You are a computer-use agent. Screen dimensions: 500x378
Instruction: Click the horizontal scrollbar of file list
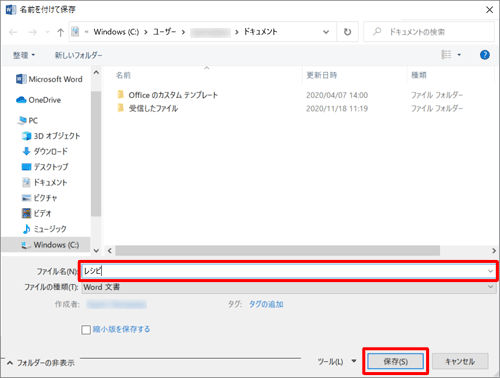pyautogui.click(x=277, y=250)
